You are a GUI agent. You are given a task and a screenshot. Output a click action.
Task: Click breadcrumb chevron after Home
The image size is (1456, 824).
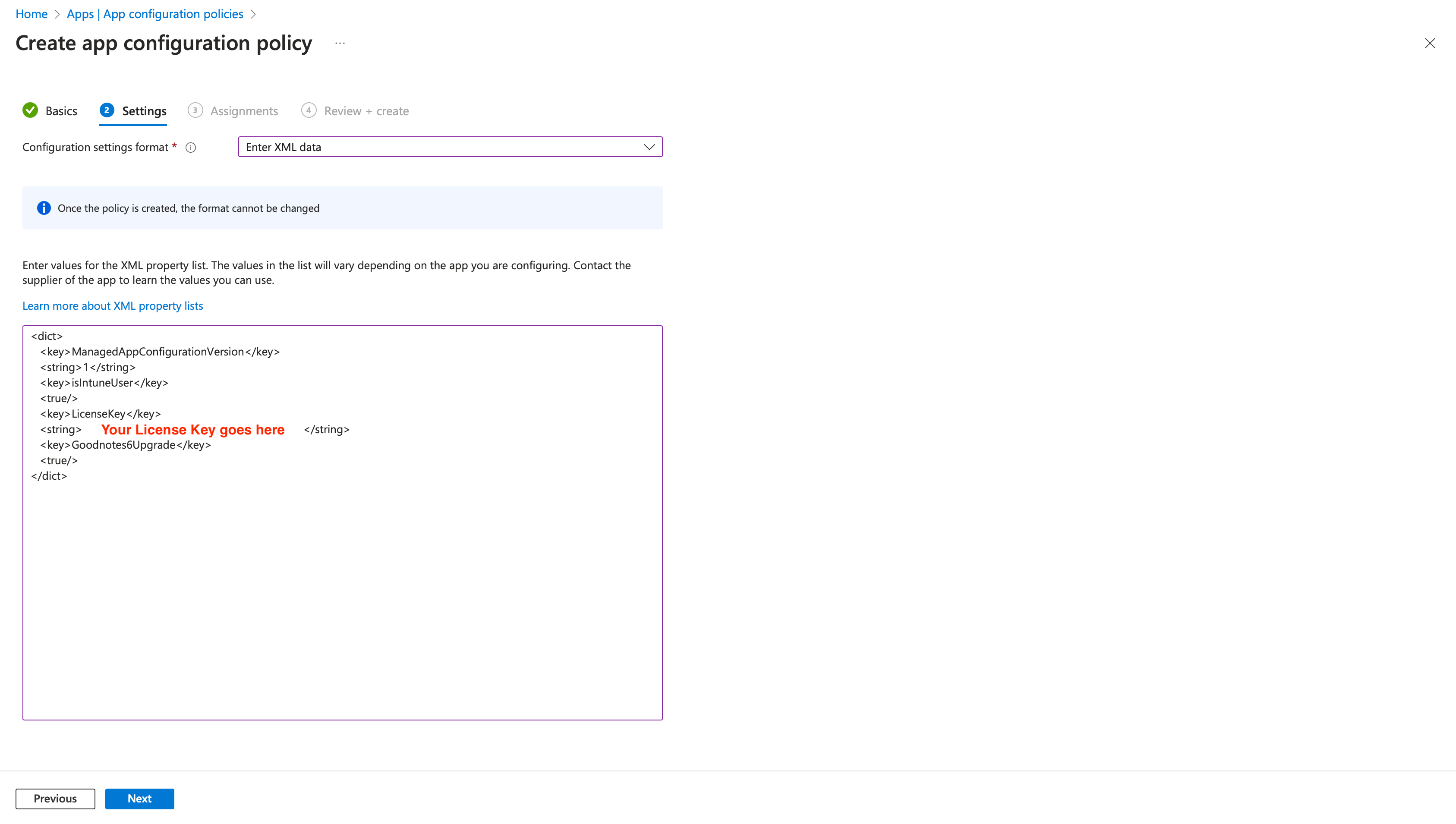pos(57,14)
